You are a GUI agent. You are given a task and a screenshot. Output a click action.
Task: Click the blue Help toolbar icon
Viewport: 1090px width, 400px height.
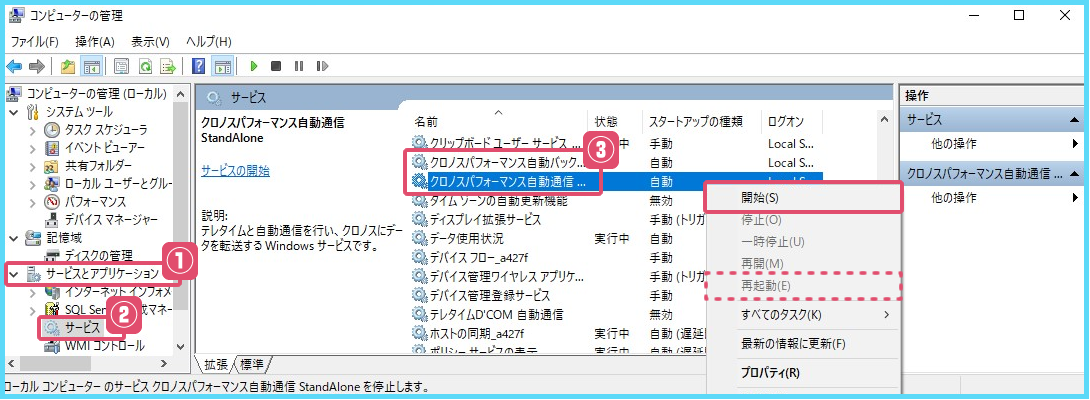tap(198, 67)
